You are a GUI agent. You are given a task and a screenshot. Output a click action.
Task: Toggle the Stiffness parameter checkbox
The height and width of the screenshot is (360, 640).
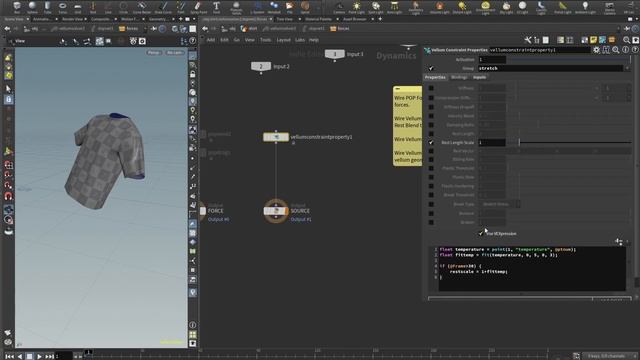pos(431,88)
